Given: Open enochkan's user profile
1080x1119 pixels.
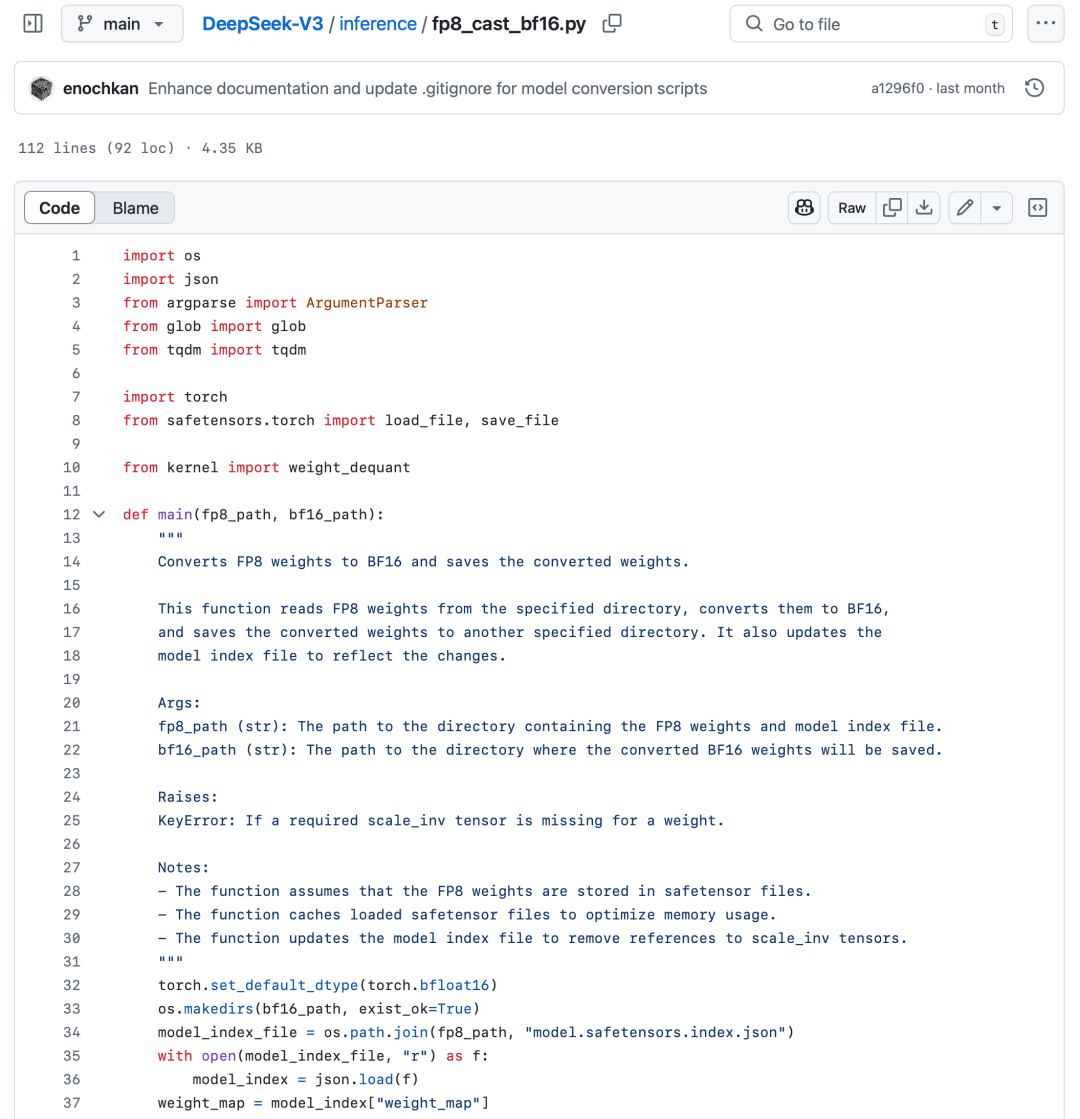Looking at the screenshot, I should click(101, 88).
